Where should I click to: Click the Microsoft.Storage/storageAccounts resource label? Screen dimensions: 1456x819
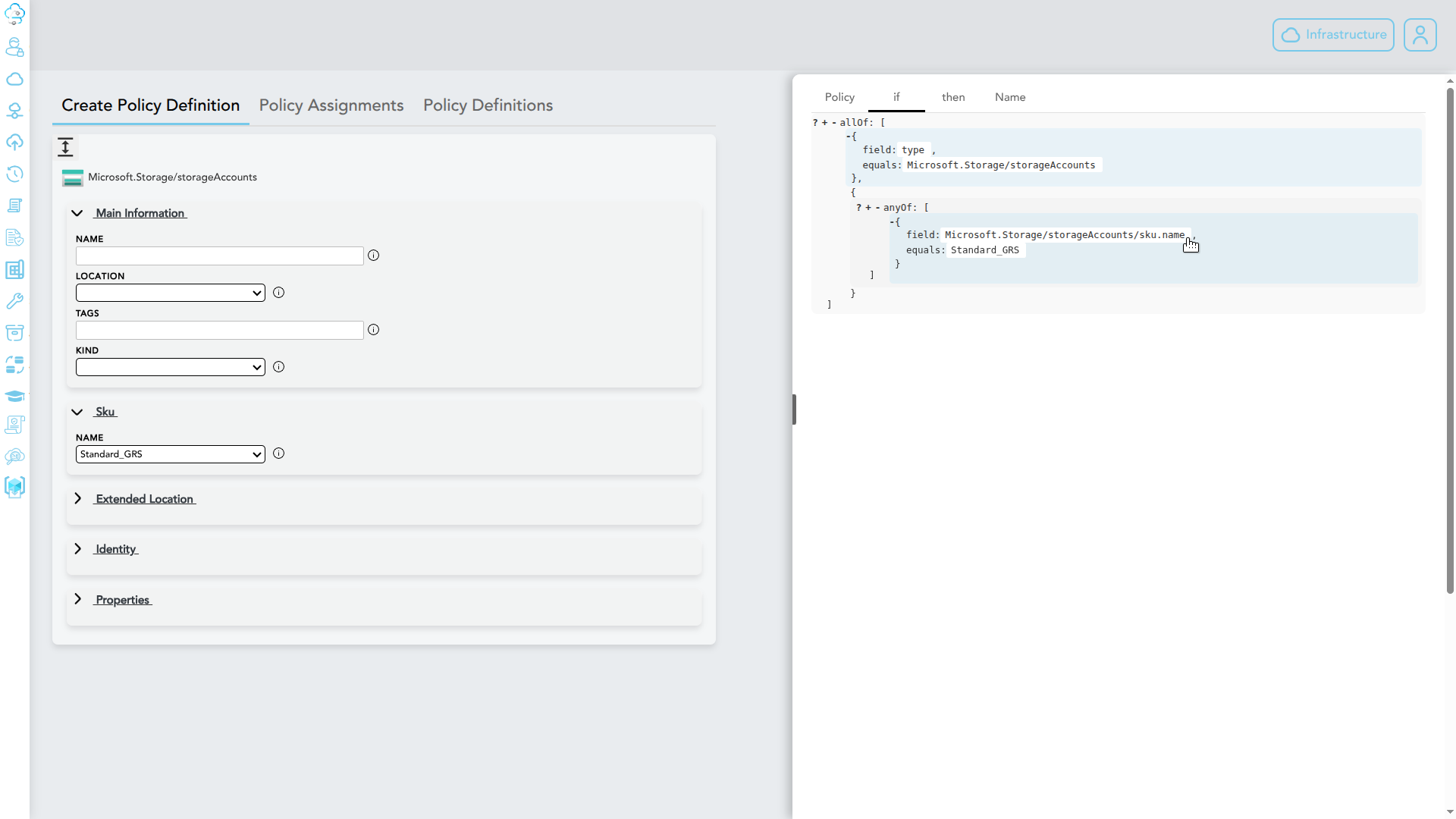click(x=172, y=177)
